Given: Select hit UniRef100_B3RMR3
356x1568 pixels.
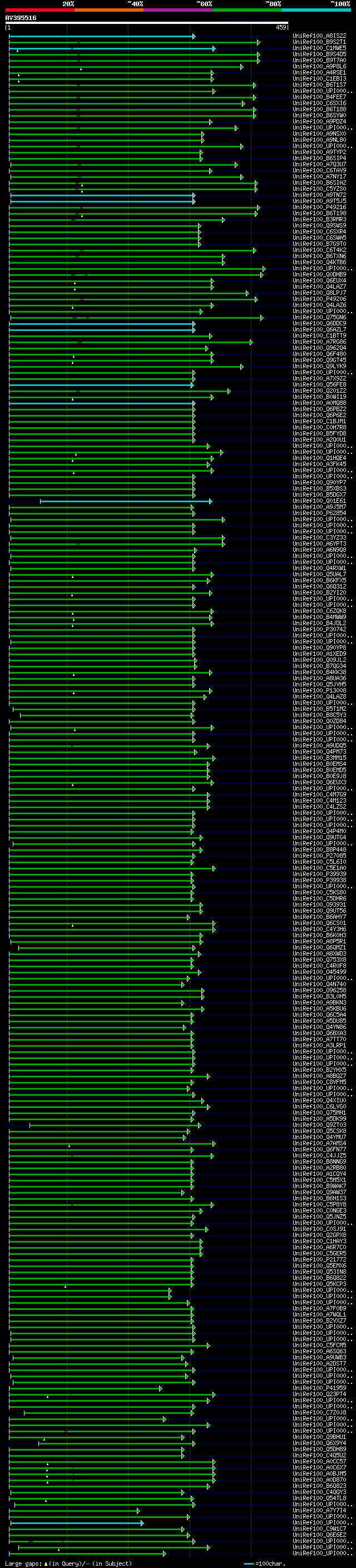Looking at the screenshot, I should (319, 220).
